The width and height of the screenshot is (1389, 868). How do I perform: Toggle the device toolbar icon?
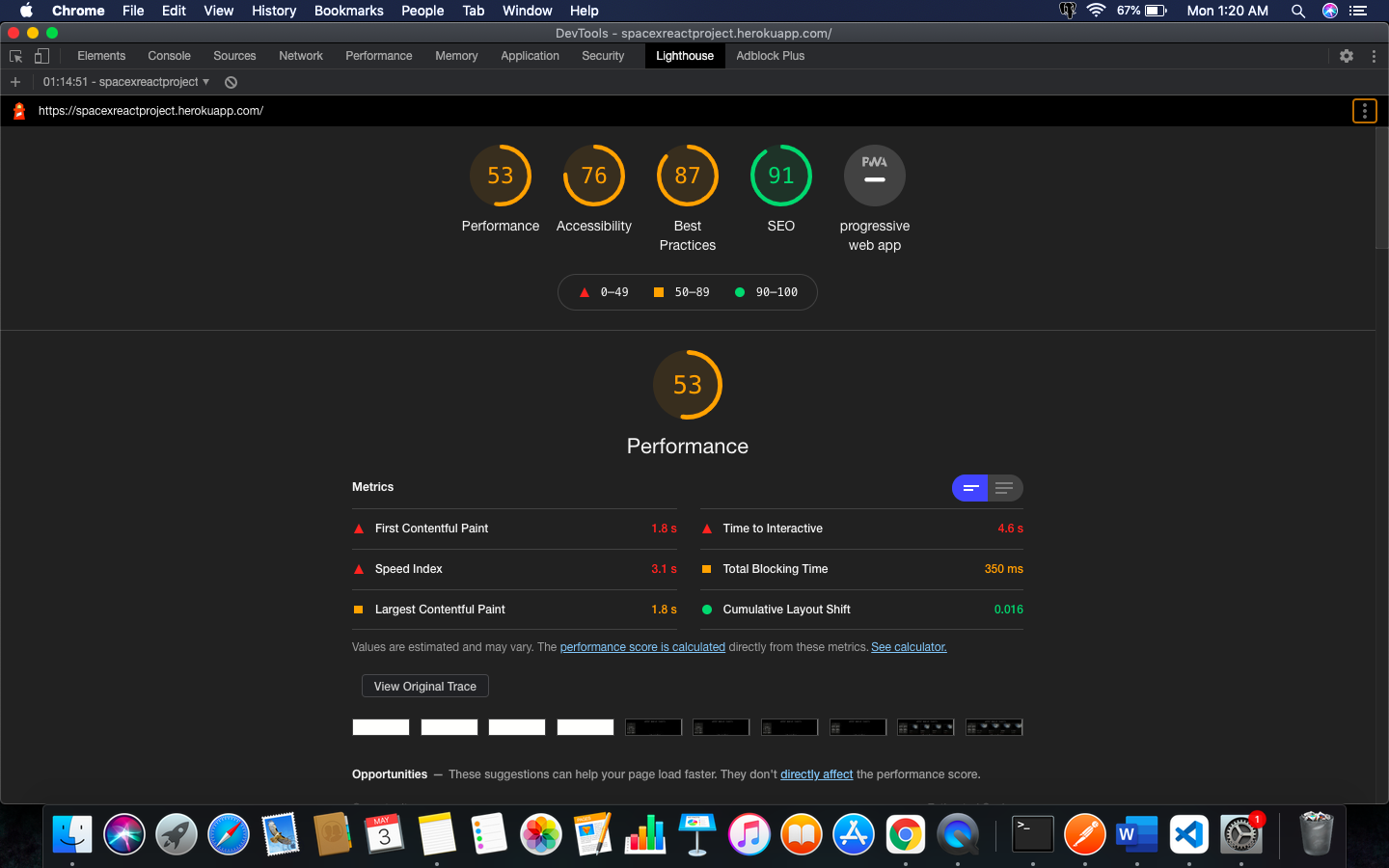[40, 56]
